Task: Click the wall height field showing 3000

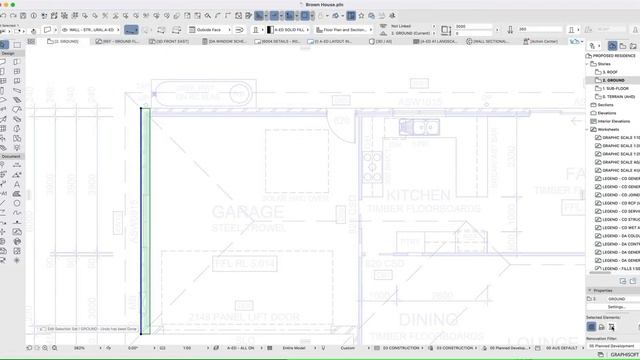Action: [x=473, y=26]
